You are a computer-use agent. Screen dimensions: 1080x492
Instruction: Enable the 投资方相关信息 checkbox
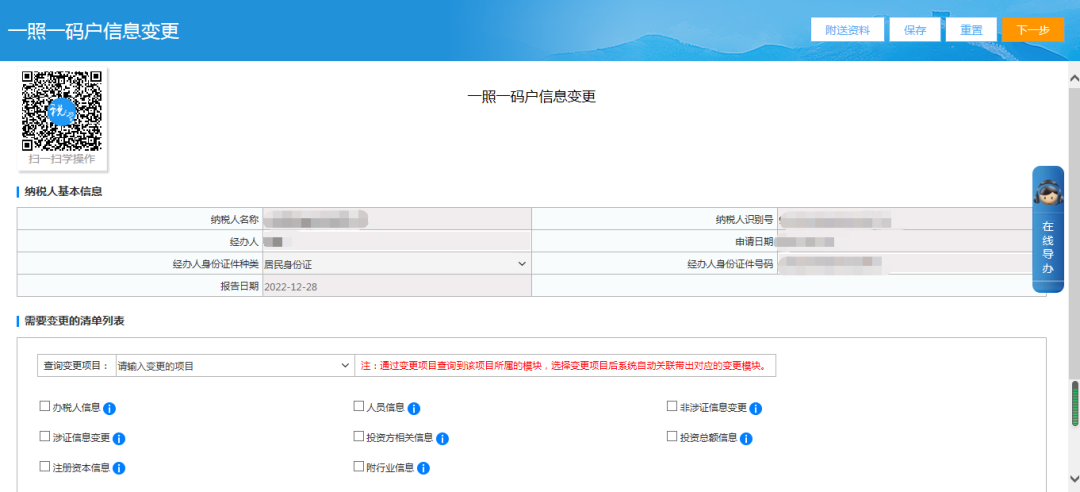[x=358, y=436]
